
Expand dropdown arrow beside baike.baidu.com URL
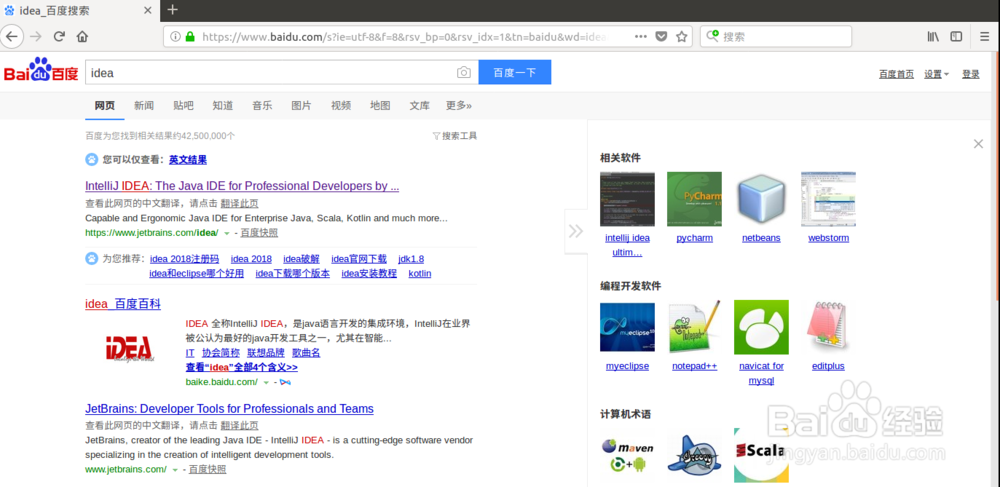tap(266, 382)
